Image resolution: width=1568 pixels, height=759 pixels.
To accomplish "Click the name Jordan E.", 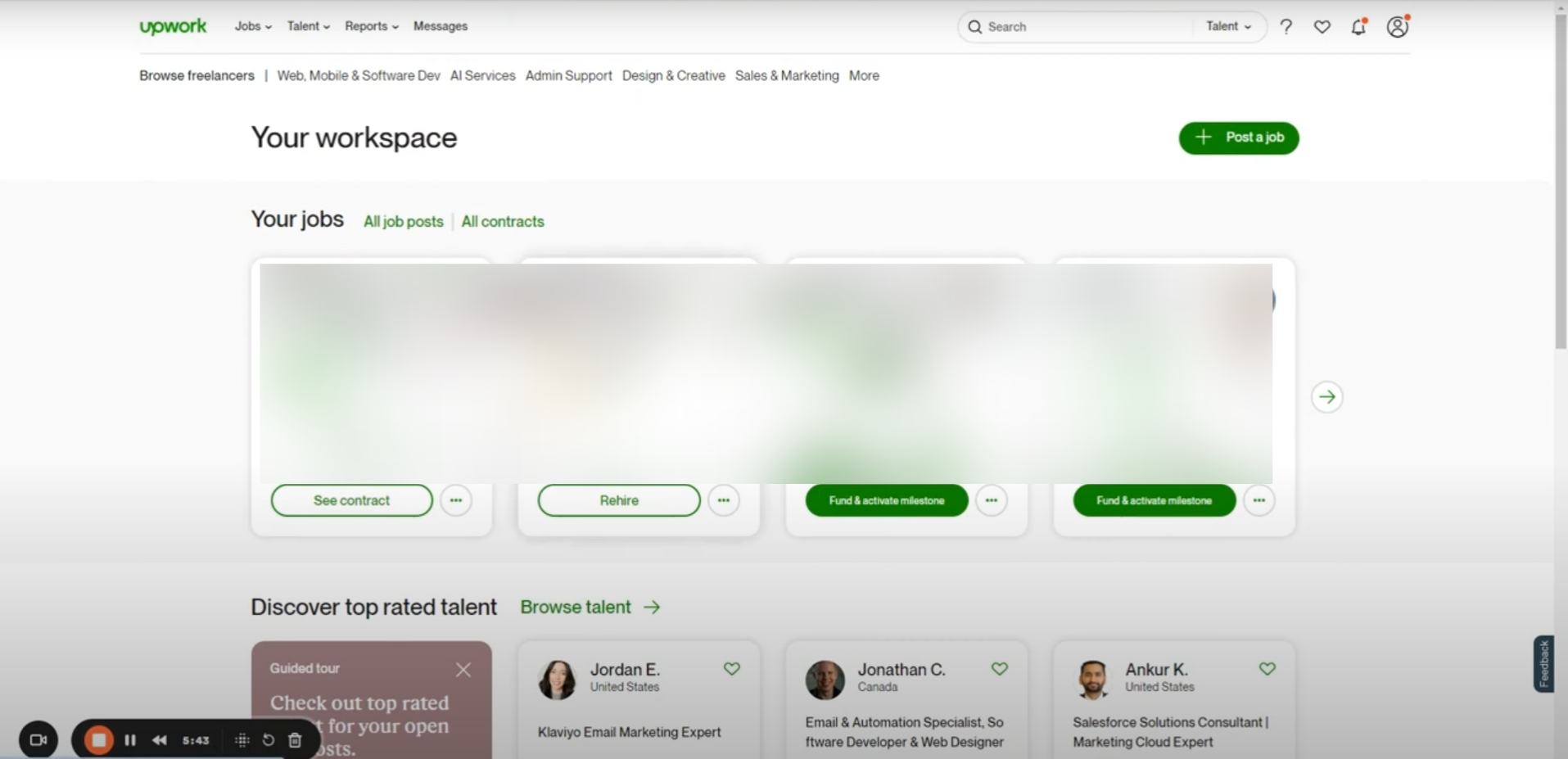I will tap(626, 670).
